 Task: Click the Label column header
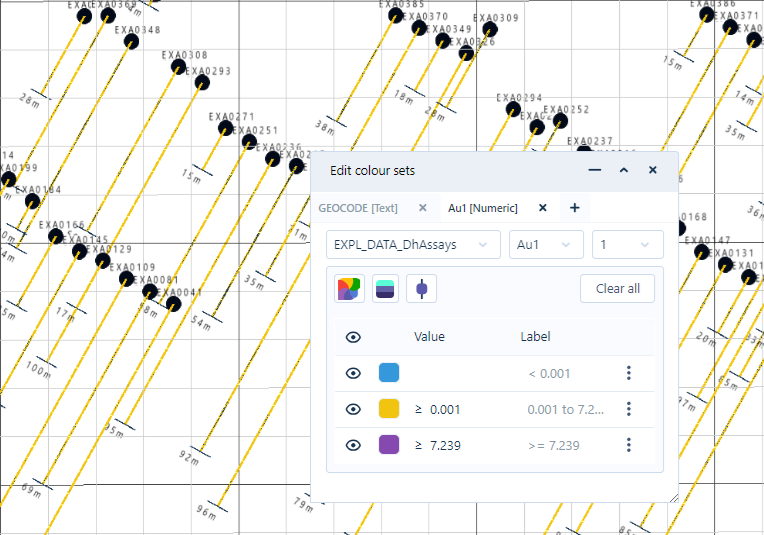pyautogui.click(x=535, y=337)
